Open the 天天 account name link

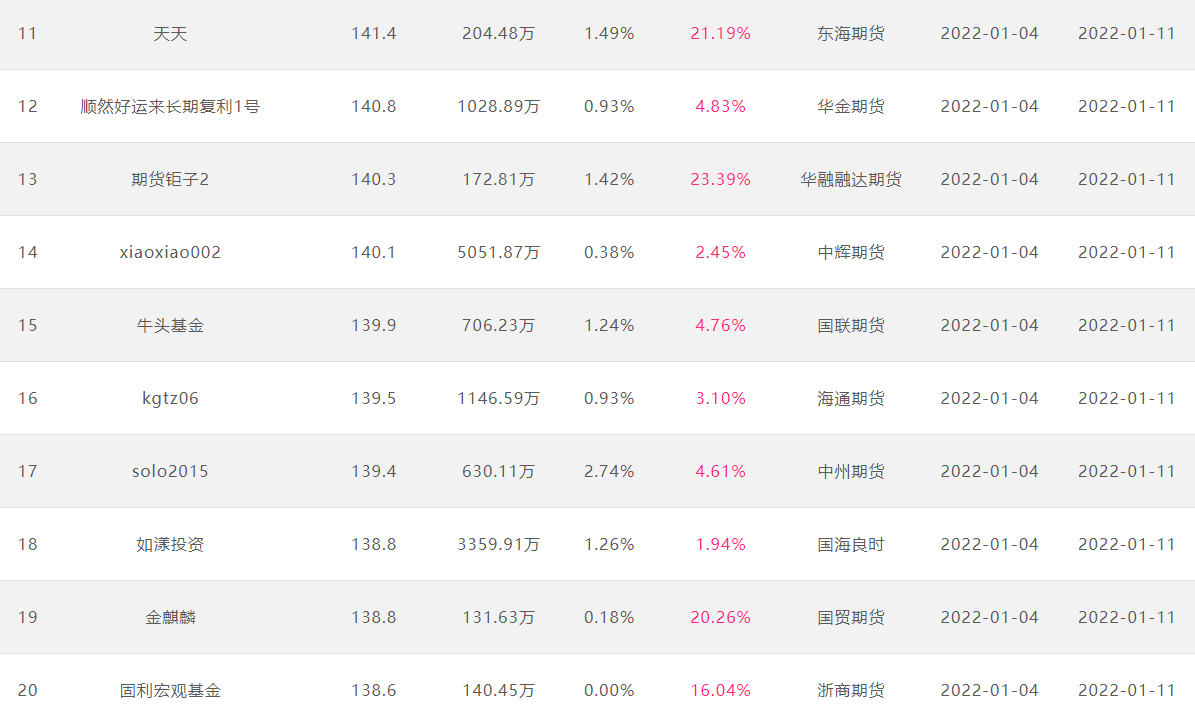(x=170, y=34)
